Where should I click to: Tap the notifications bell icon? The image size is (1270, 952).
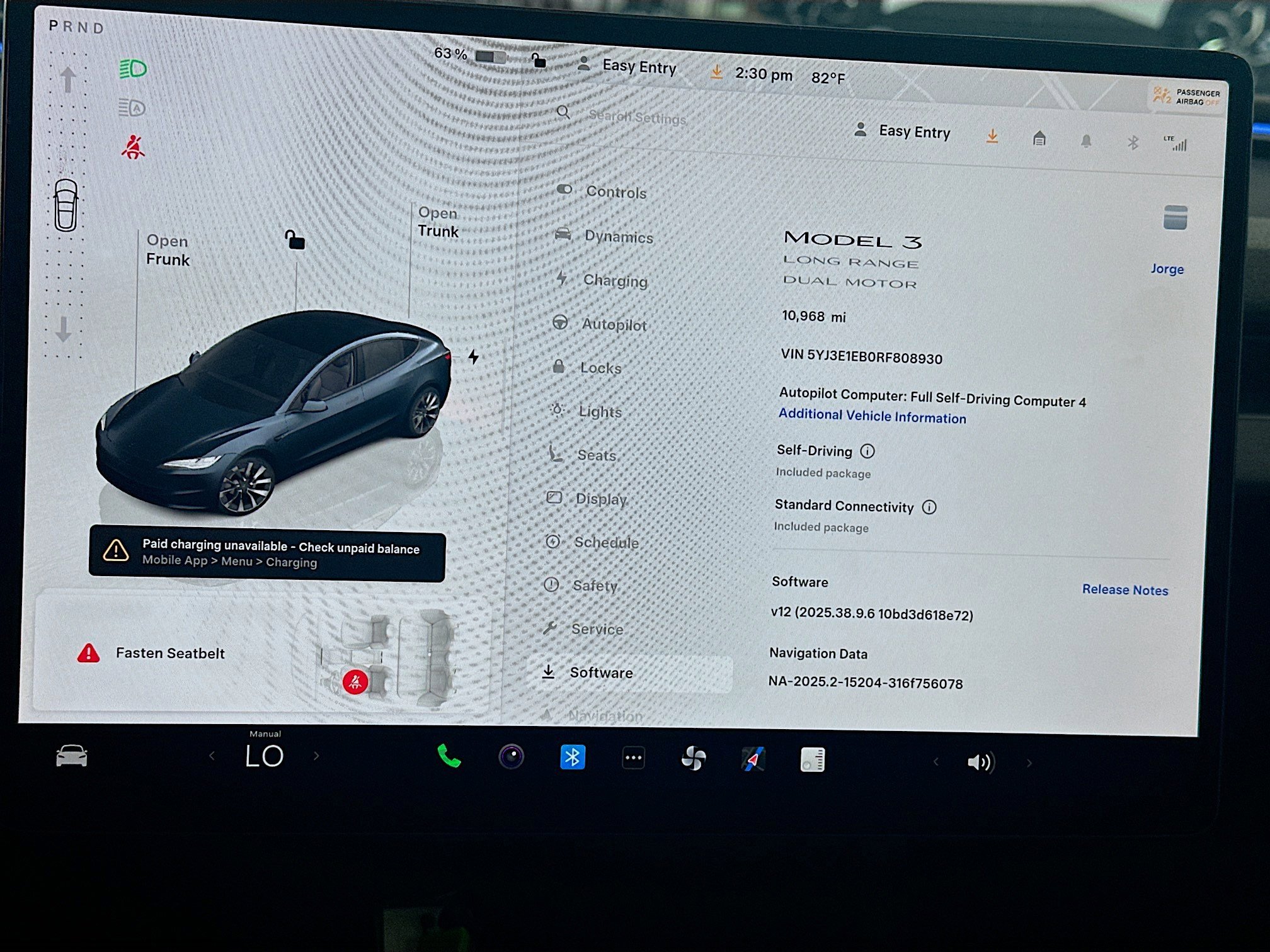point(1086,141)
